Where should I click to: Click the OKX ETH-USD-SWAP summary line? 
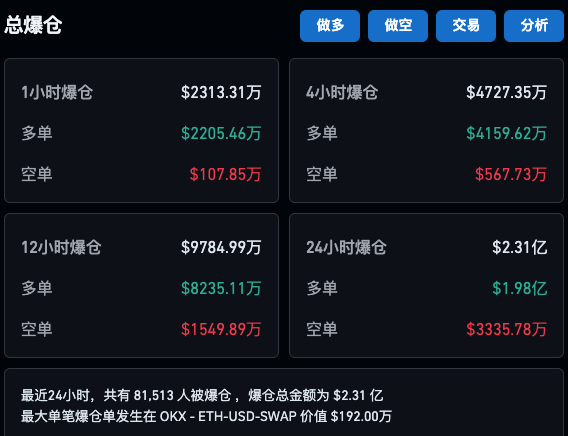click(206, 416)
